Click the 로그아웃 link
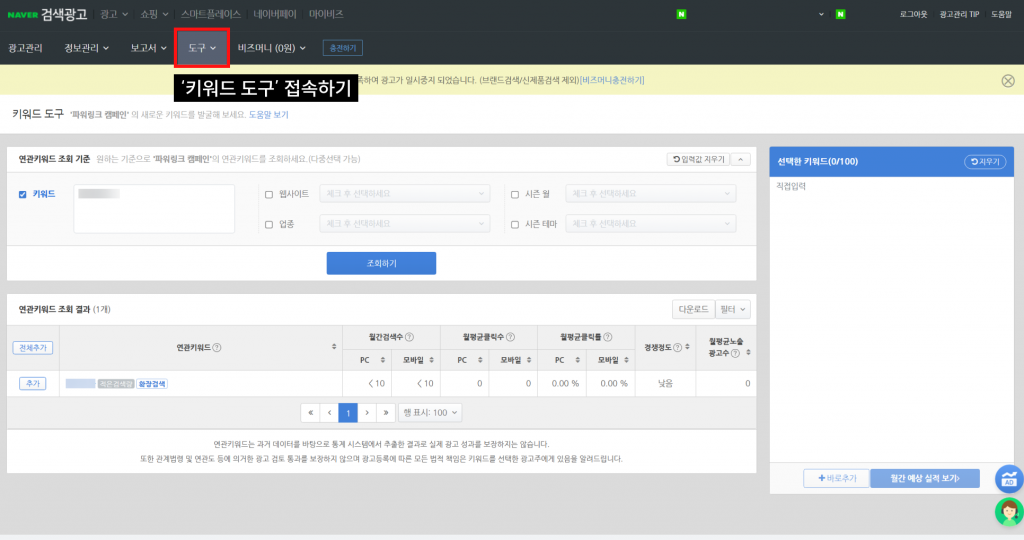This screenshot has width=1024, height=540. point(913,14)
